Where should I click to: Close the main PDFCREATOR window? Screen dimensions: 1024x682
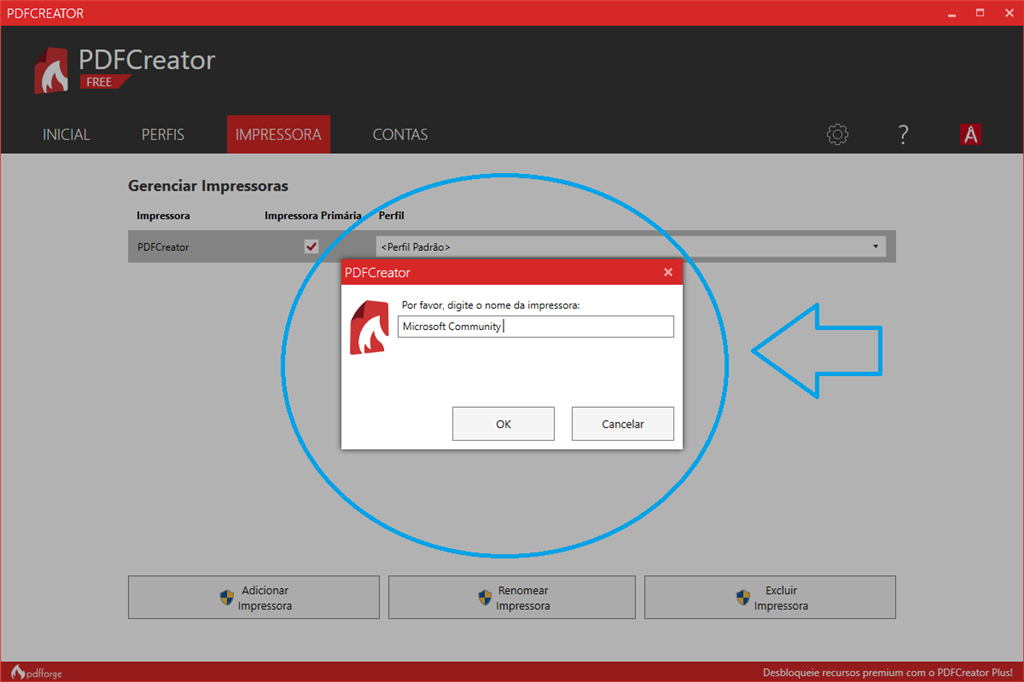[x=1009, y=13]
